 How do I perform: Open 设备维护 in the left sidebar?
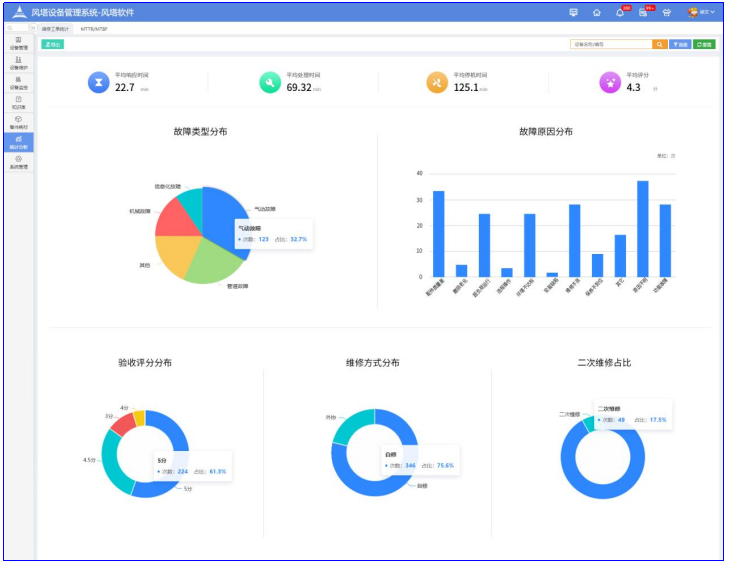pos(19,63)
